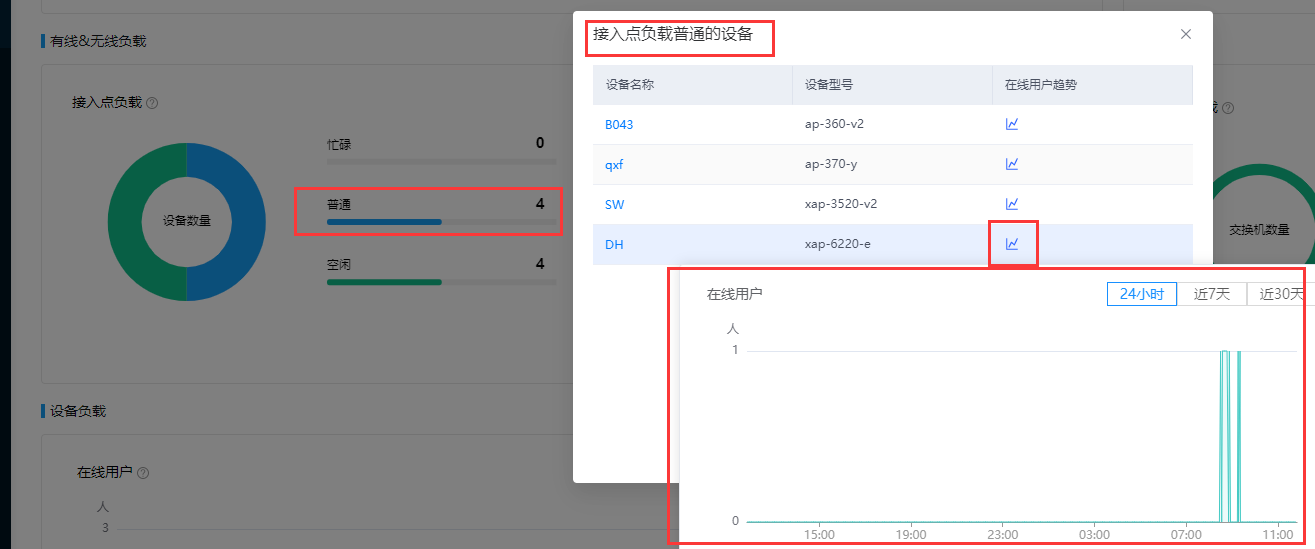Open online user trend for B043
Viewport: 1315px width, 549px height.
point(1012,124)
